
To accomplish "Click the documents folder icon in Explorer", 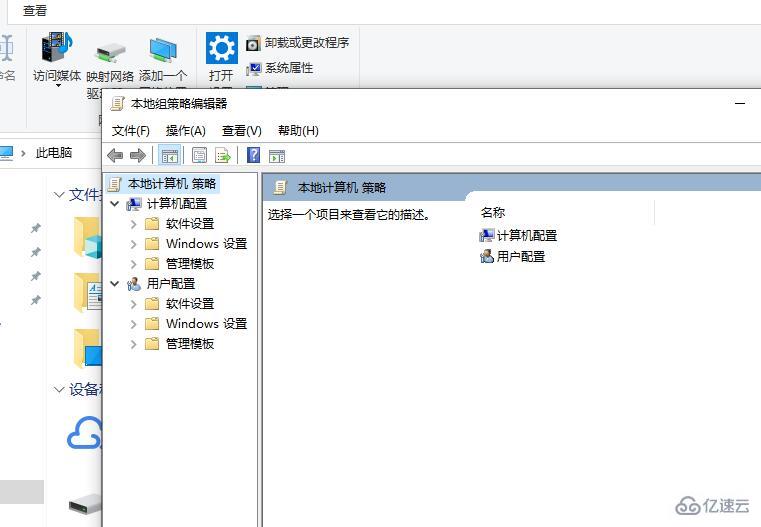I will point(88,292).
